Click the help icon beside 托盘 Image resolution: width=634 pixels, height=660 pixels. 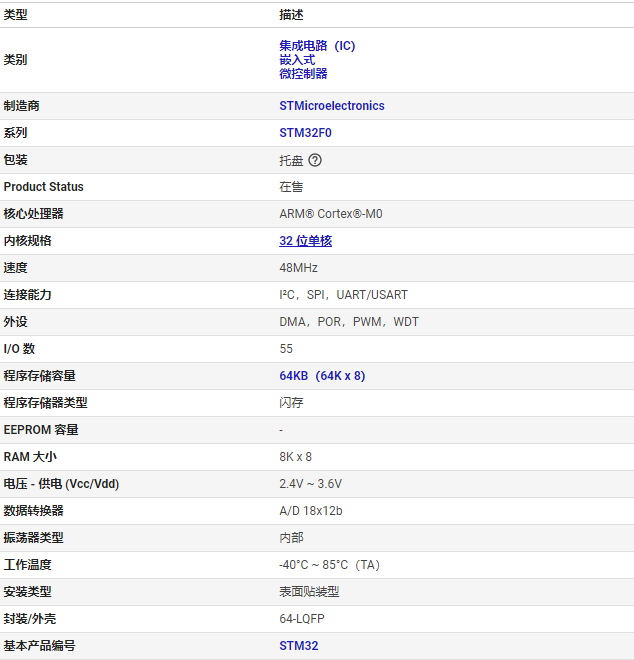coord(315,160)
